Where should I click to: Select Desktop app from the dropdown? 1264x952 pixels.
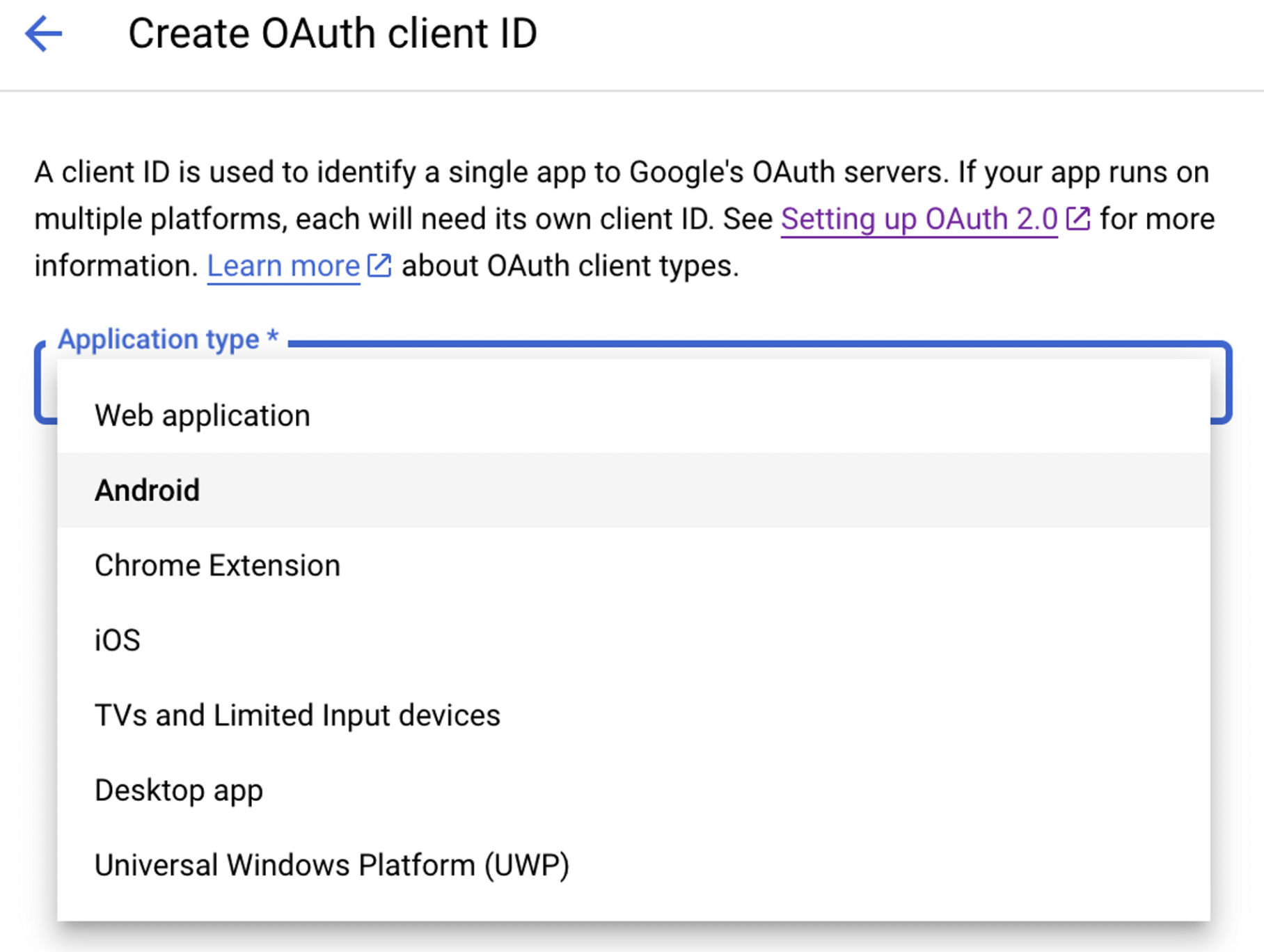point(633,791)
